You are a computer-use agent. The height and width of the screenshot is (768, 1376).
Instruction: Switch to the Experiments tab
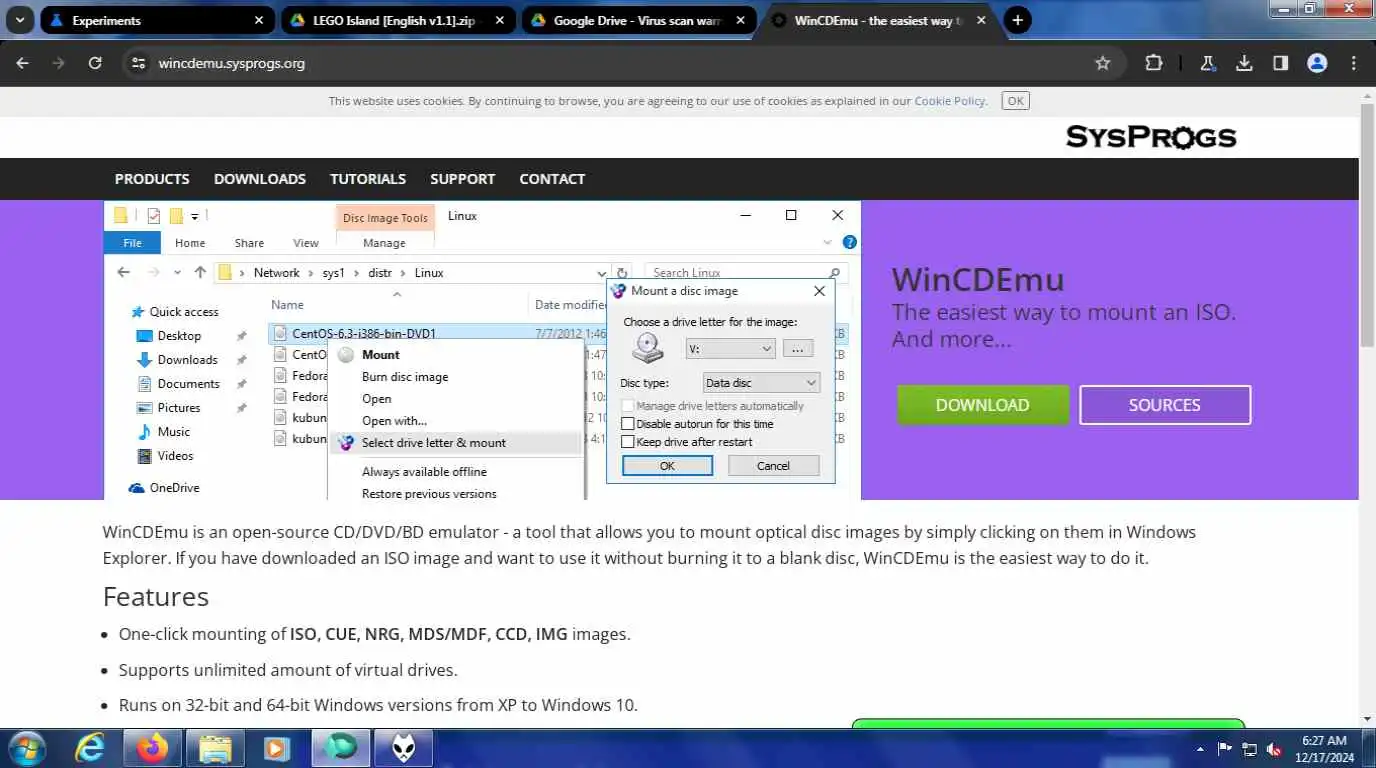[156, 20]
